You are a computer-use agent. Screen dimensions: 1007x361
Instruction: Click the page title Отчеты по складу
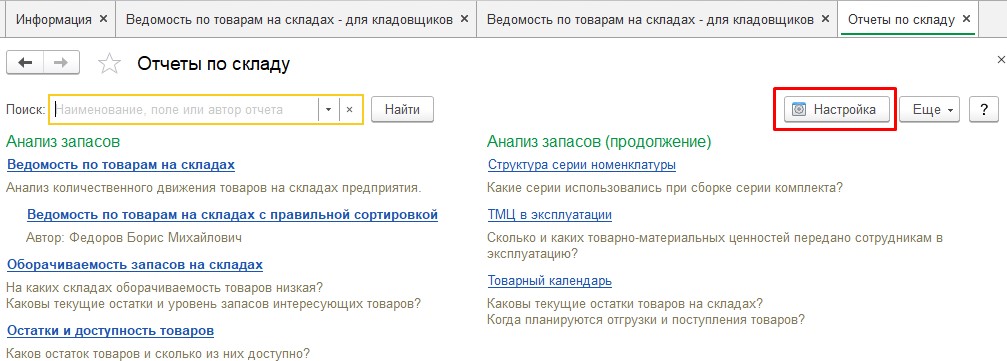coord(214,64)
